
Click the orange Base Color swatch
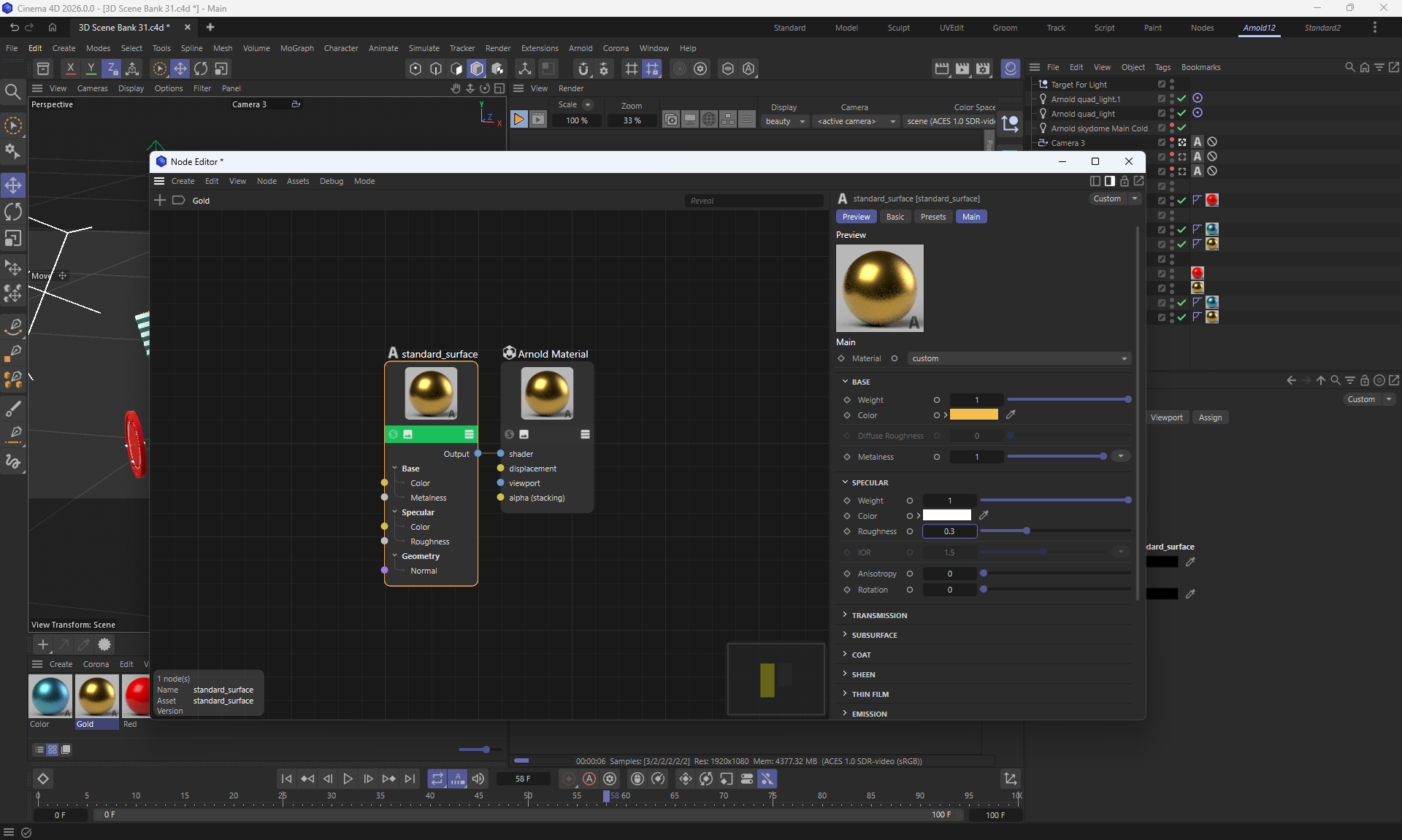(x=973, y=415)
